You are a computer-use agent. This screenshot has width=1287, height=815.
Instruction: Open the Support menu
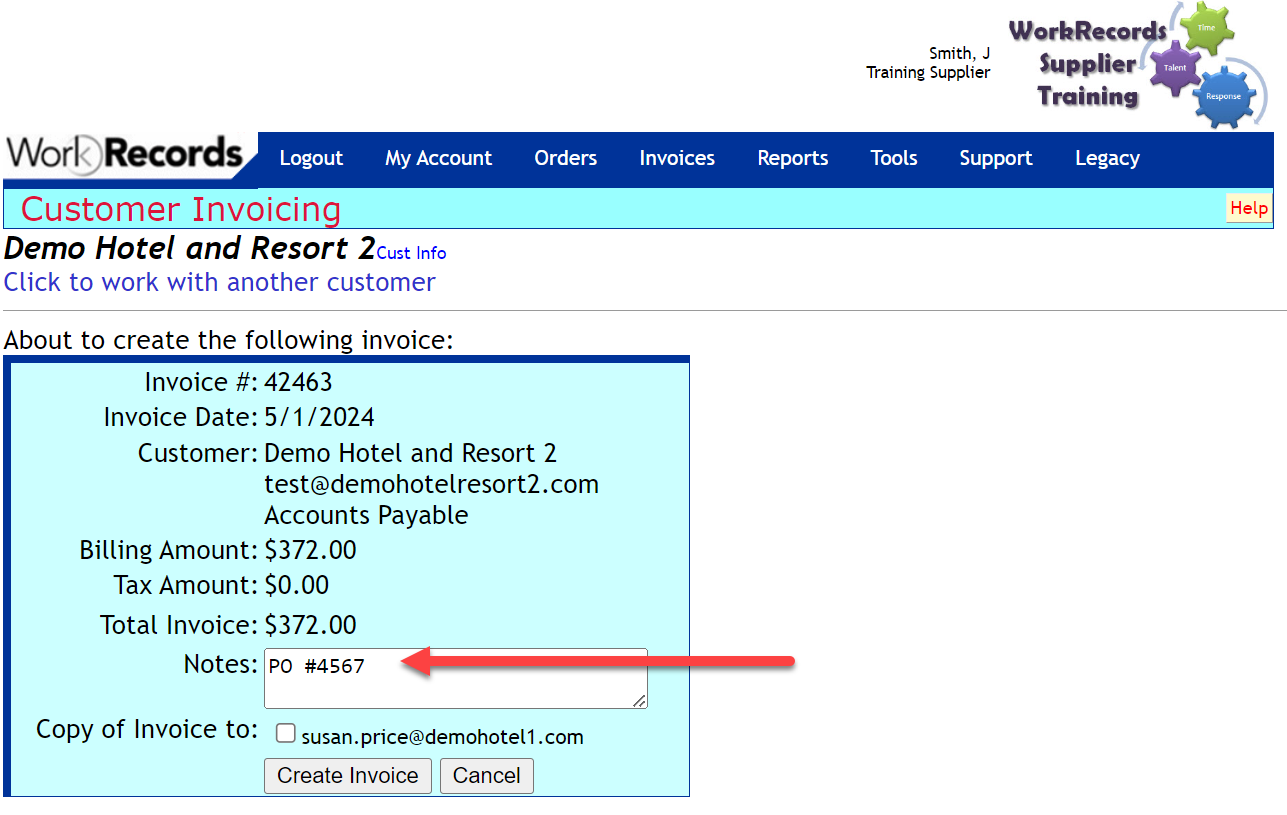(x=996, y=158)
